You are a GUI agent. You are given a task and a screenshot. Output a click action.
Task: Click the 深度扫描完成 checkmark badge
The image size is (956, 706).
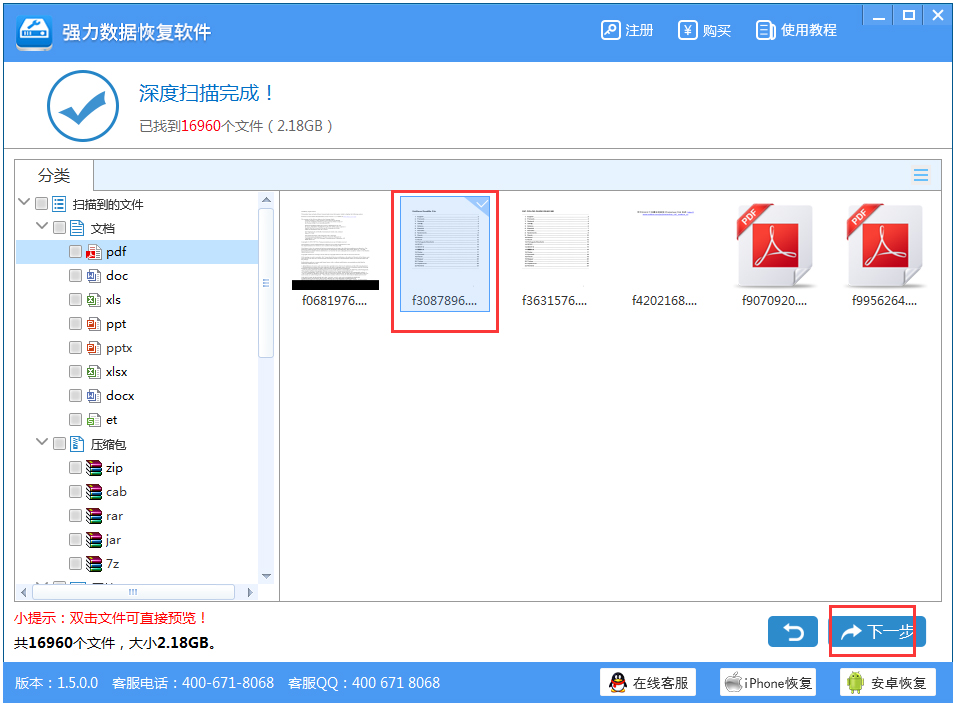83,105
